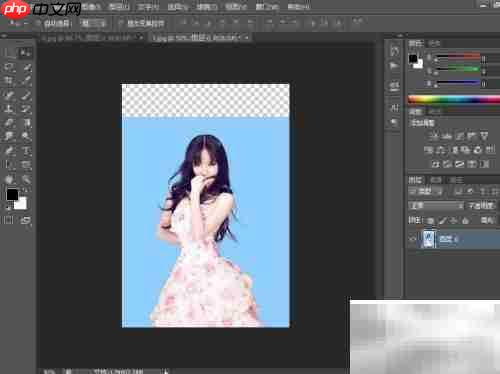The image size is (500, 374).
Task: Toggle lock transparent pixels
Action: click(430, 220)
